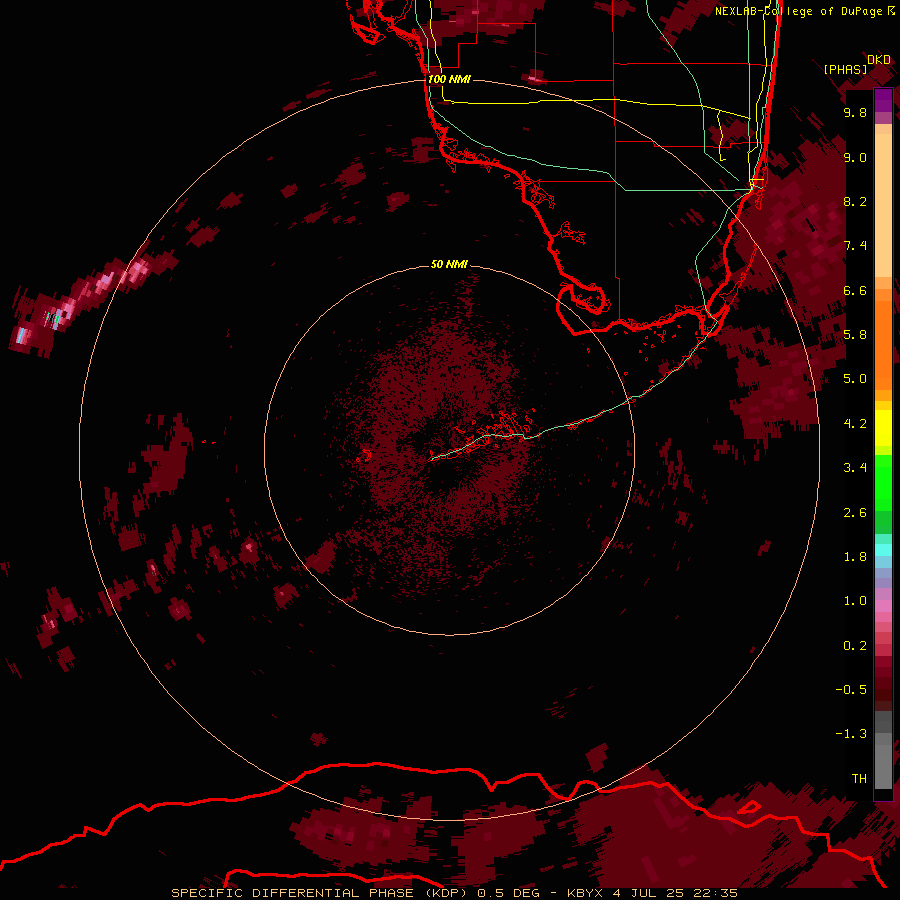The height and width of the screenshot is (900, 900).
Task: Click the 0.2 value on color scale
Action: point(855,646)
